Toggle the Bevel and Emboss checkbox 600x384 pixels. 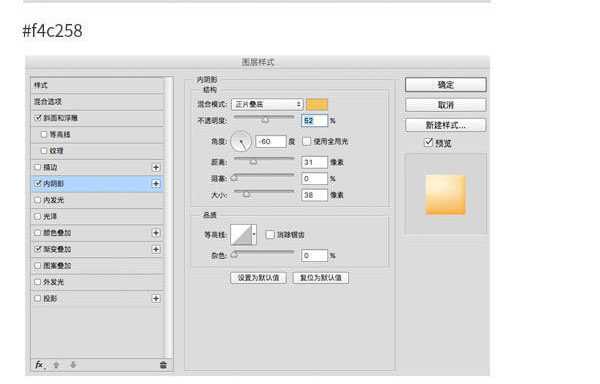point(38,117)
